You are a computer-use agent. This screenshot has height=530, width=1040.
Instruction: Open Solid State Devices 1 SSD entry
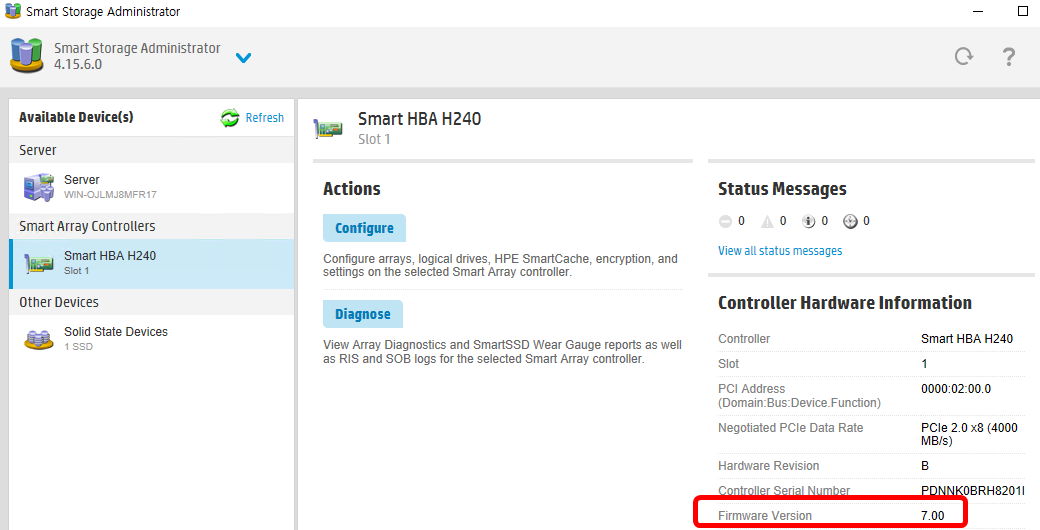(x=152, y=339)
